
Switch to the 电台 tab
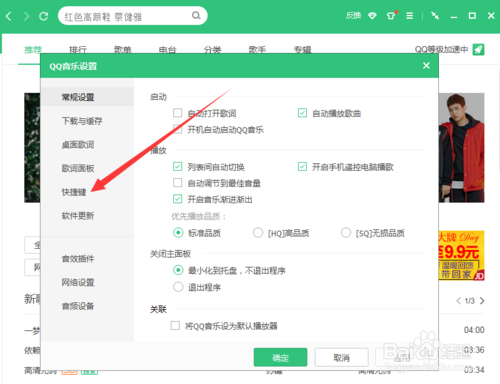167,50
